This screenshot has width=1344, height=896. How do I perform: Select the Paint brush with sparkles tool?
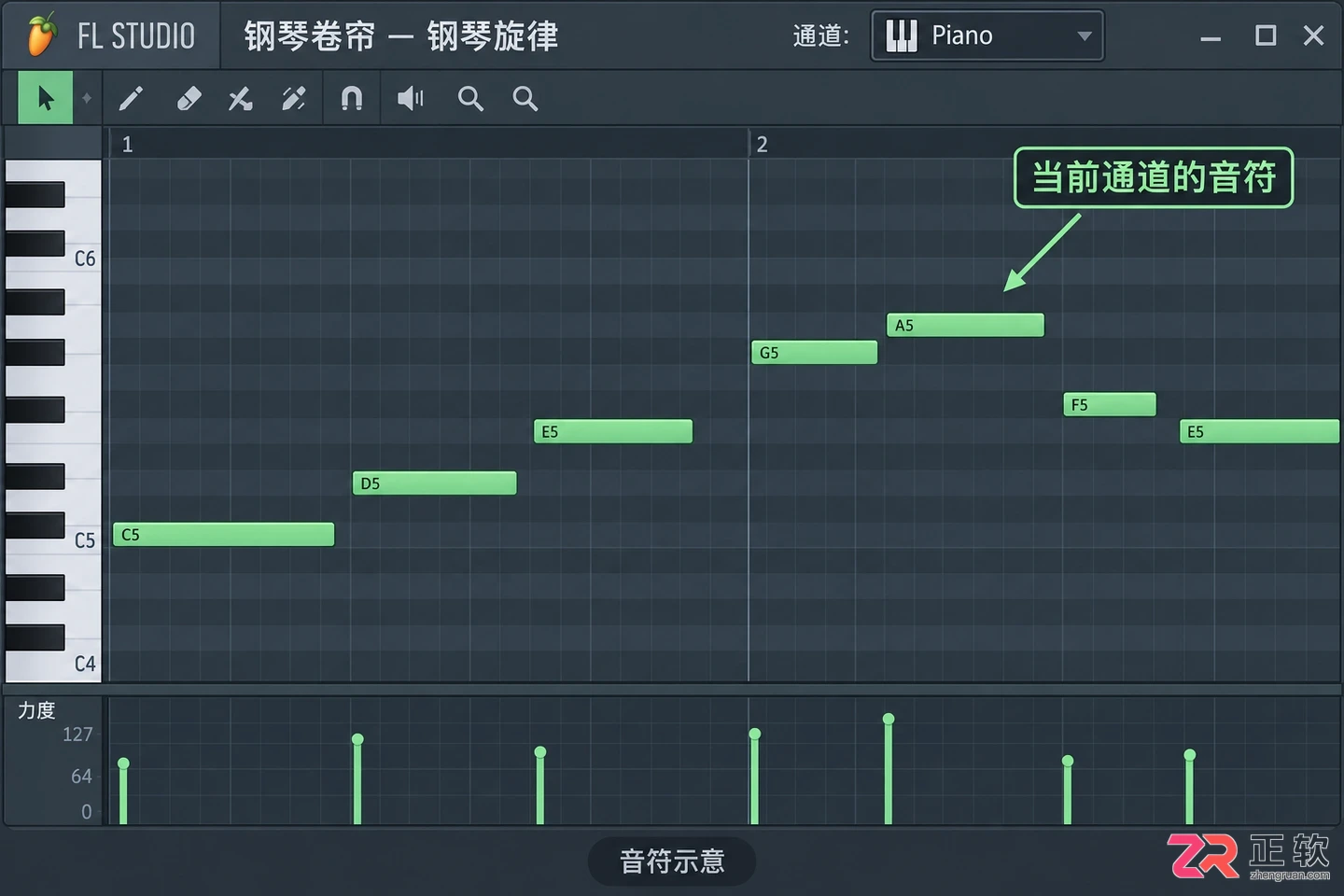click(x=294, y=98)
